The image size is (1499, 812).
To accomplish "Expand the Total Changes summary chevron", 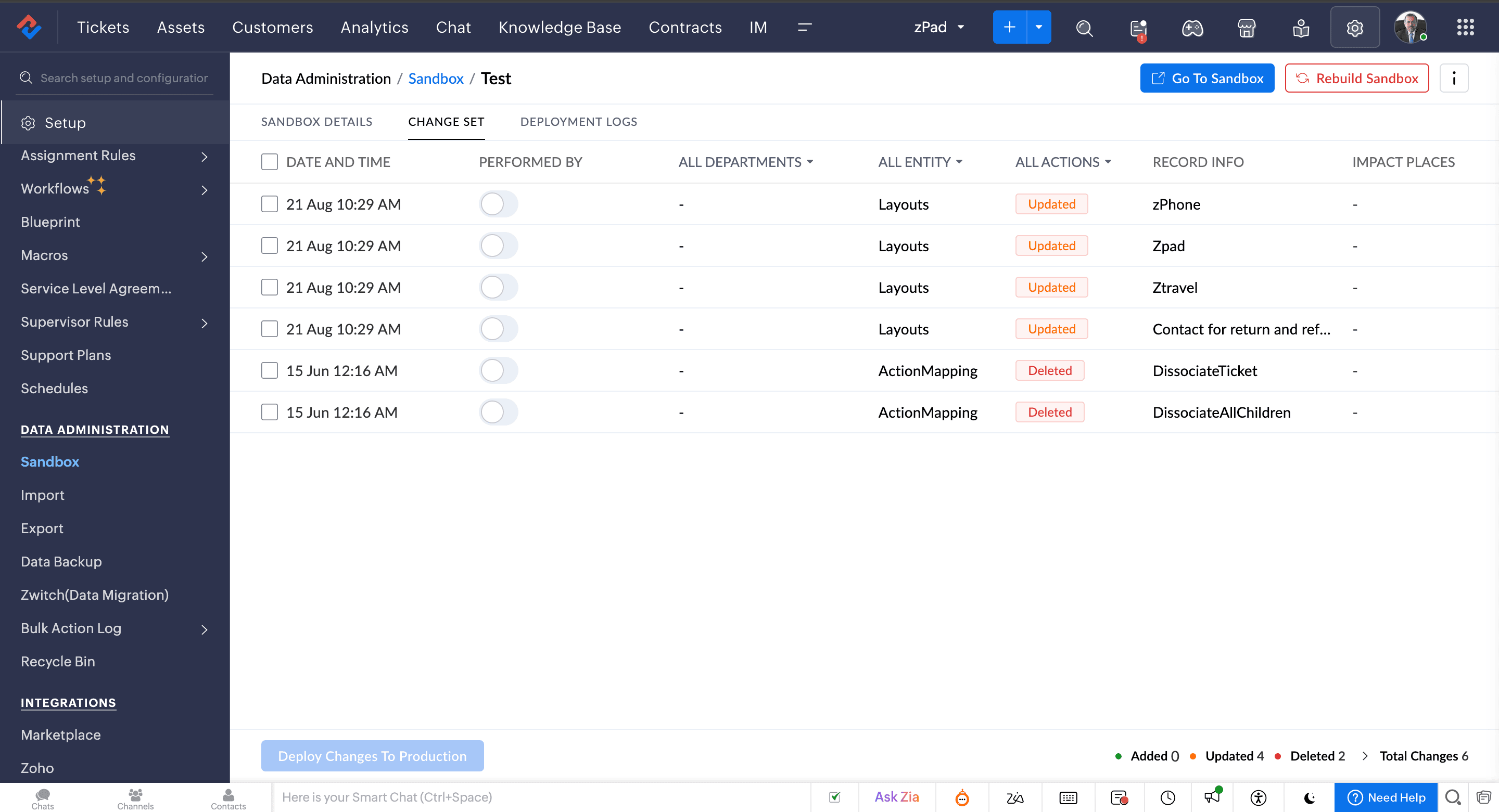I will click(x=1365, y=756).
